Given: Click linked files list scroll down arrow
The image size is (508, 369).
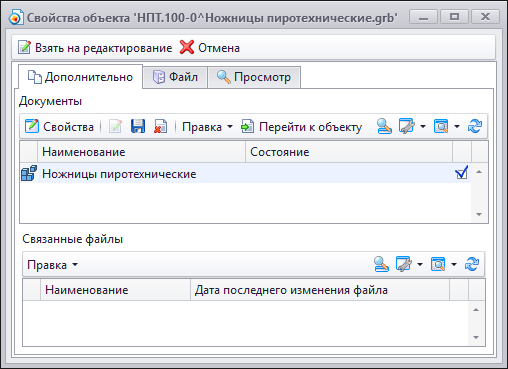Looking at the screenshot, I should [476, 337].
